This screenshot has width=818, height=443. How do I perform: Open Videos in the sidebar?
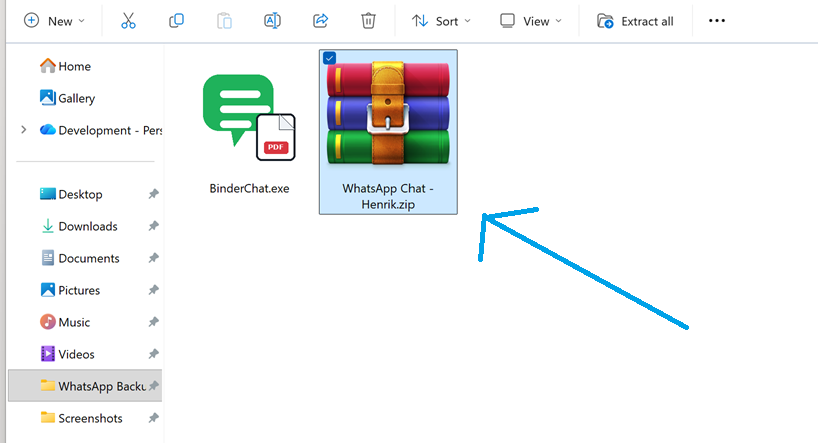pyautogui.click(x=67, y=354)
